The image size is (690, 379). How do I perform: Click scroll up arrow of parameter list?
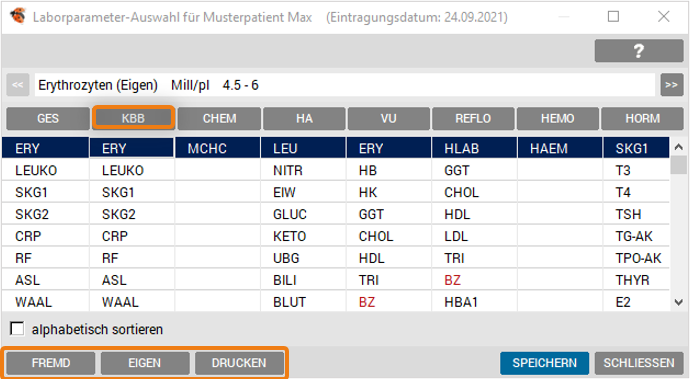pyautogui.click(x=678, y=147)
